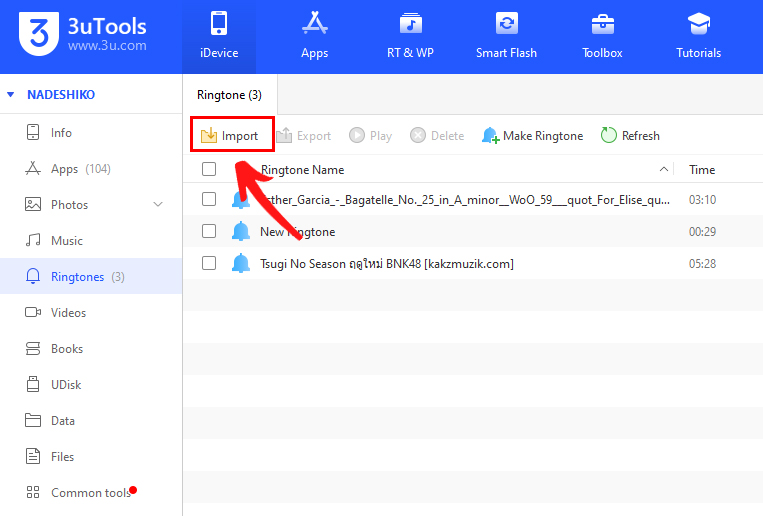Import a ringtone file
Viewport: 763px width, 516px height.
coord(230,135)
